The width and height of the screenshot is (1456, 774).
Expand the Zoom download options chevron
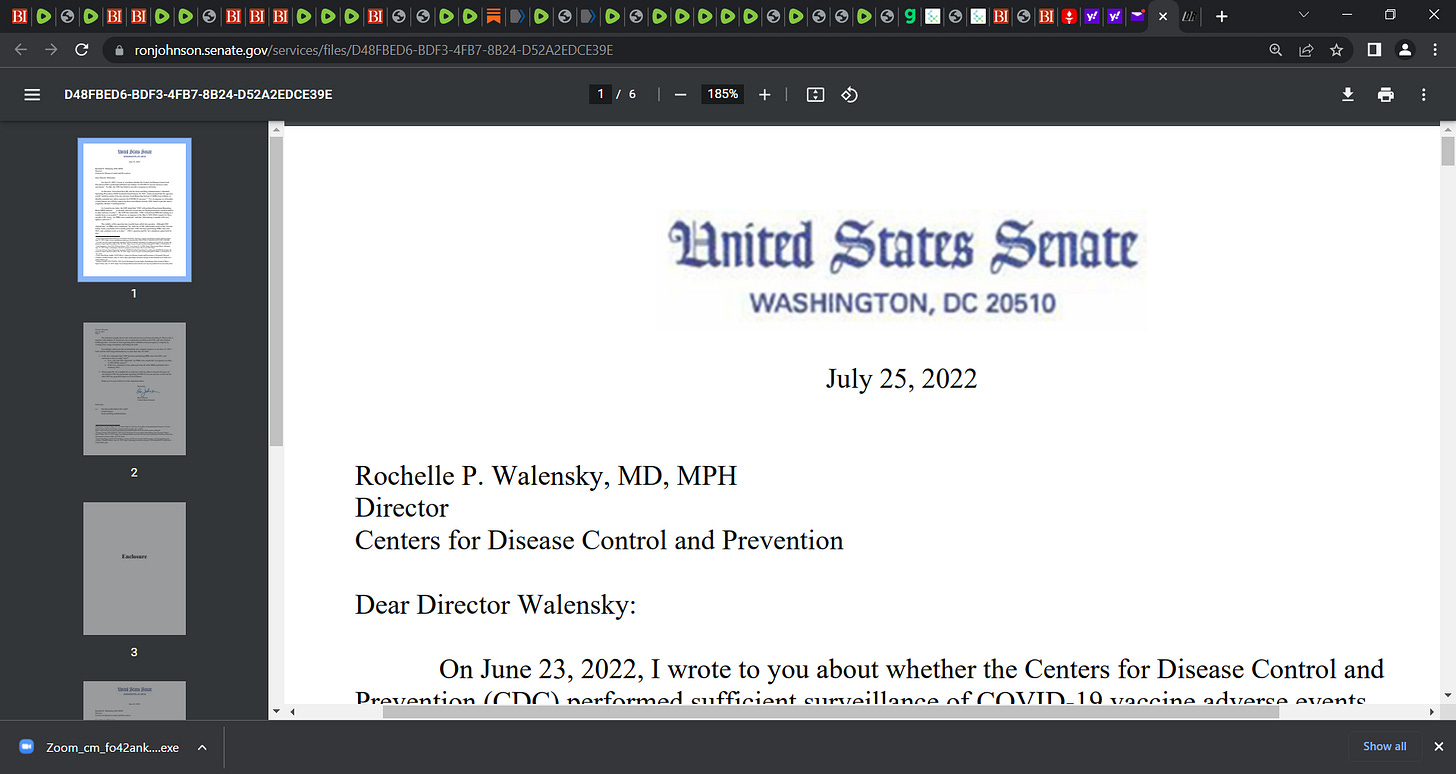202,746
